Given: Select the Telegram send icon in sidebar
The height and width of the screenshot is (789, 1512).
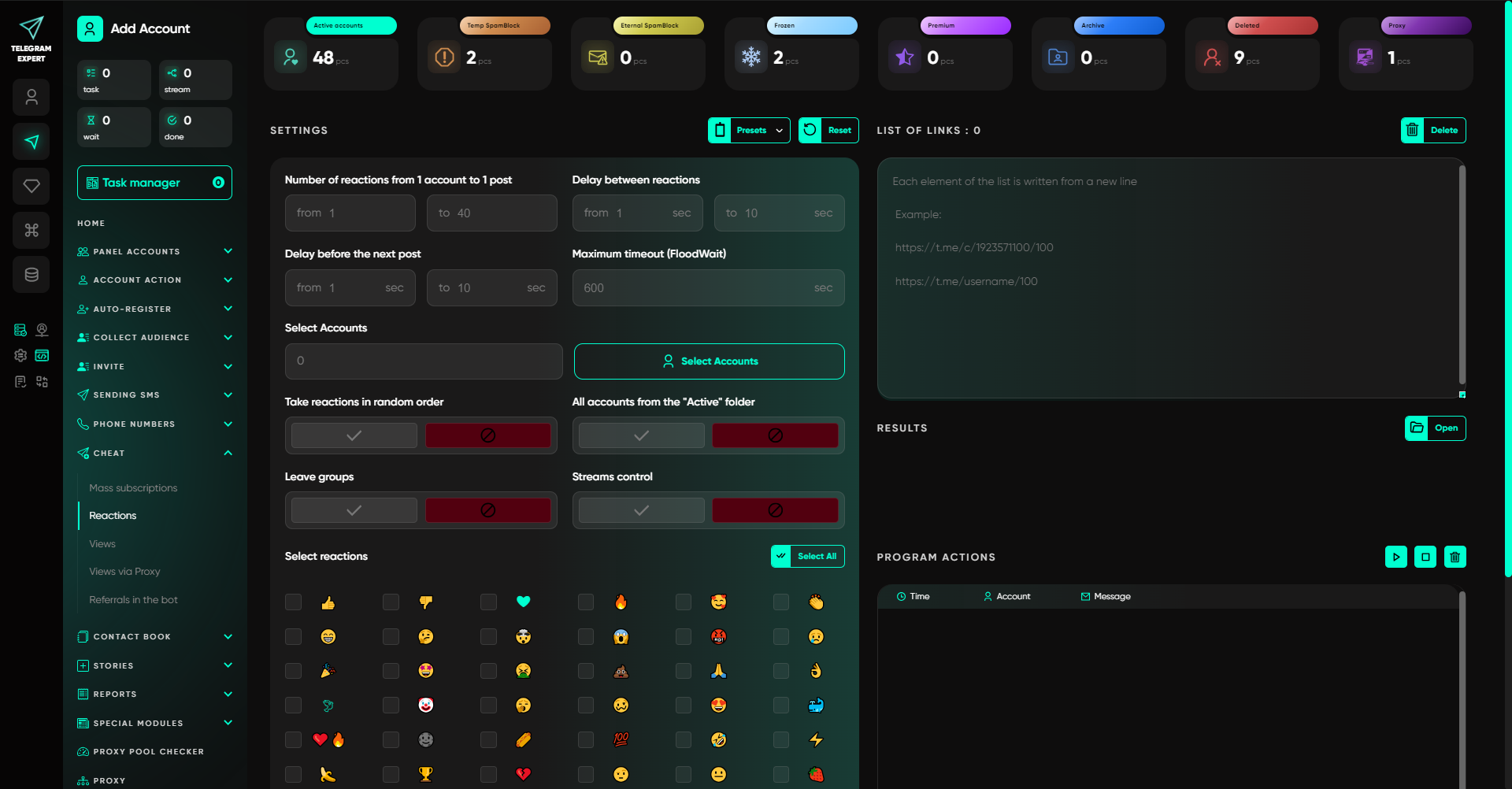Looking at the screenshot, I should [31, 142].
